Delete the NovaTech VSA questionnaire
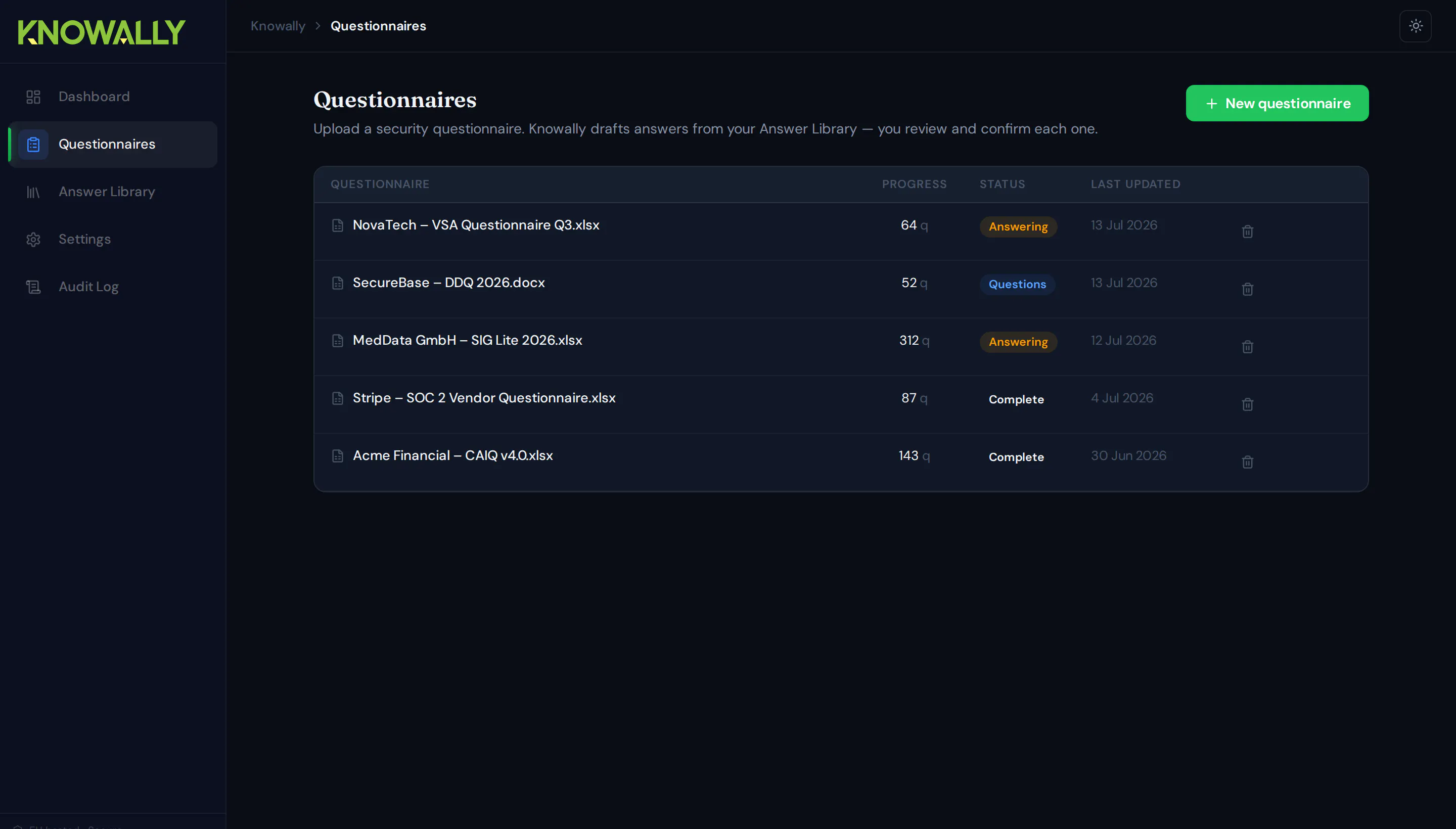1456x829 pixels. 1247,231
